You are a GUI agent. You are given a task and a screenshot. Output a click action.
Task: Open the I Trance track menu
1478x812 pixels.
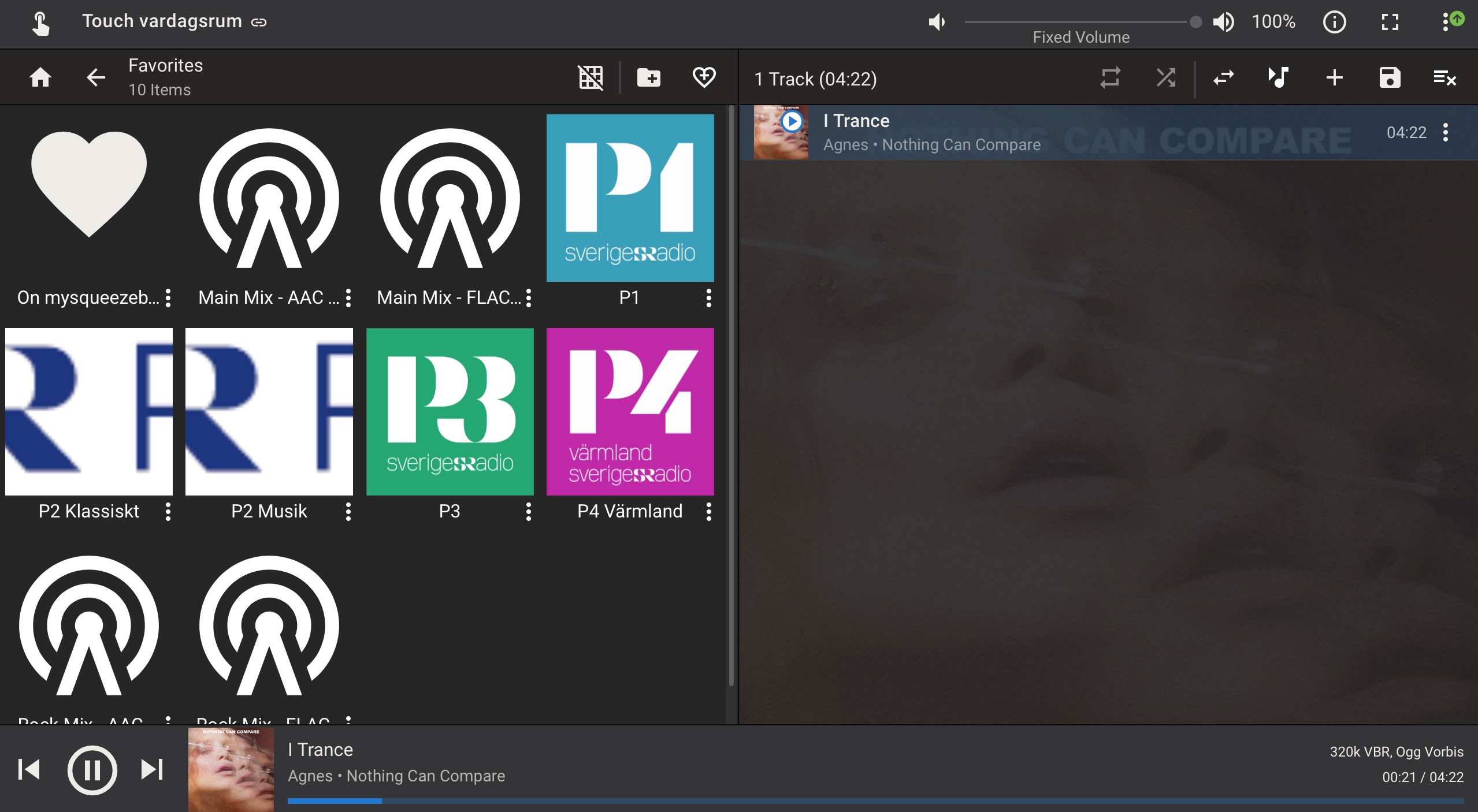click(x=1445, y=133)
